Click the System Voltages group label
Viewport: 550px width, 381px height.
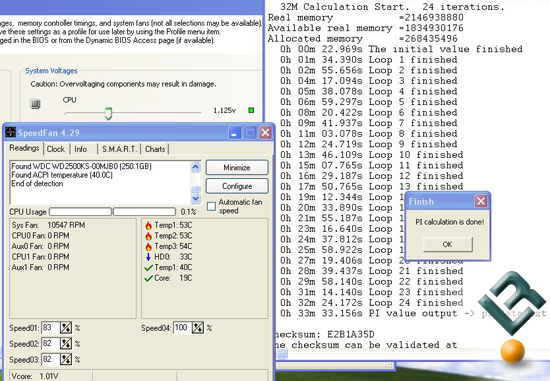click(51, 71)
